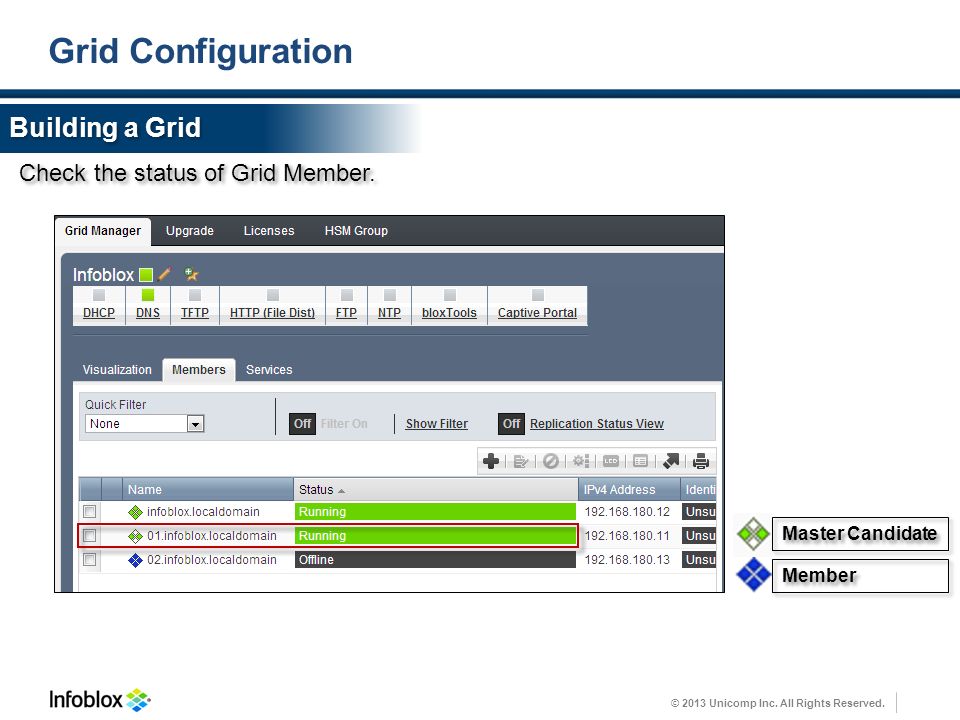Viewport: 960px width, 720px height.
Task: Click the Print toolbar icon
Action: (x=701, y=461)
